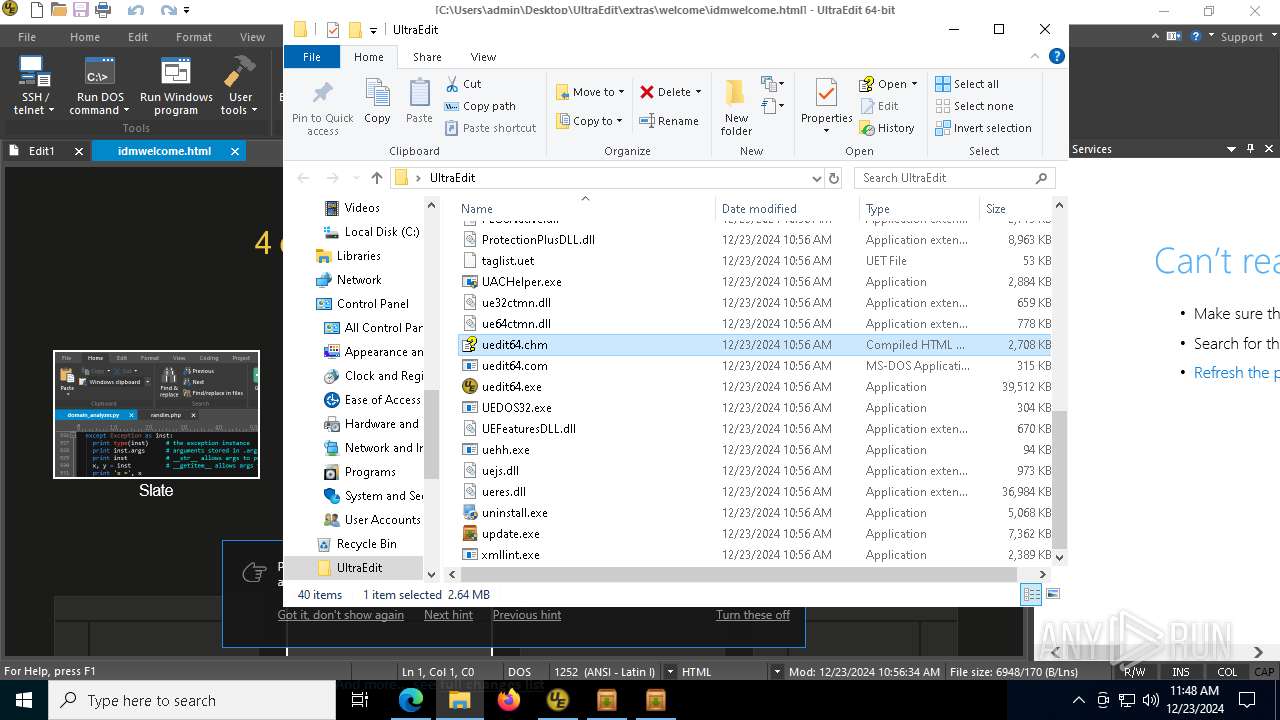Click the Edit command in Open group
This screenshot has height=720, width=1280.
pos(878,106)
